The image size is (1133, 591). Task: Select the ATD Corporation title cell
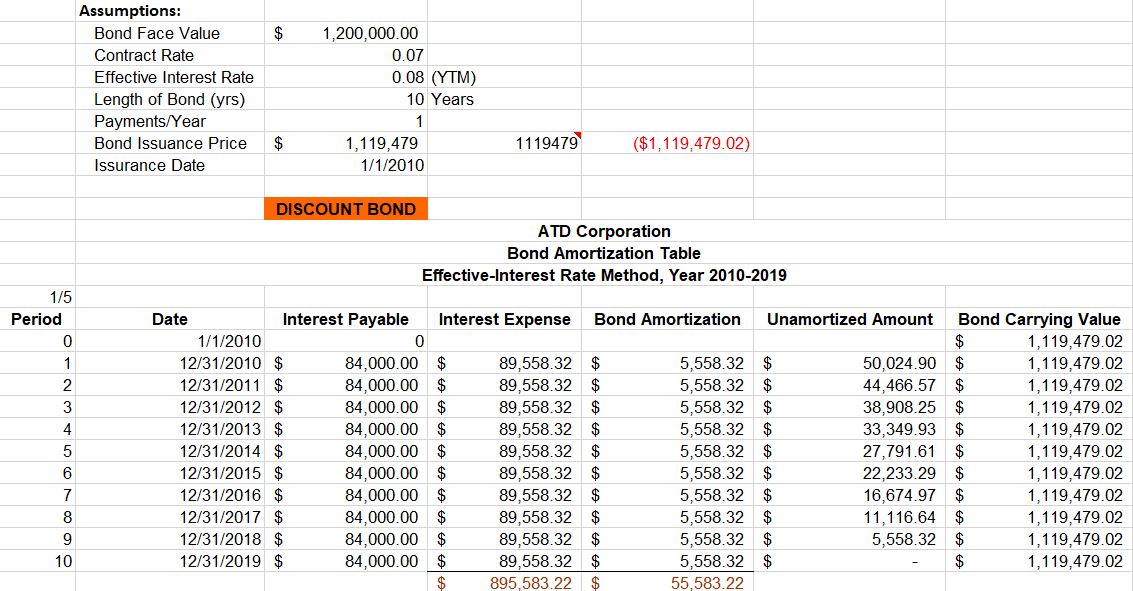[603, 231]
